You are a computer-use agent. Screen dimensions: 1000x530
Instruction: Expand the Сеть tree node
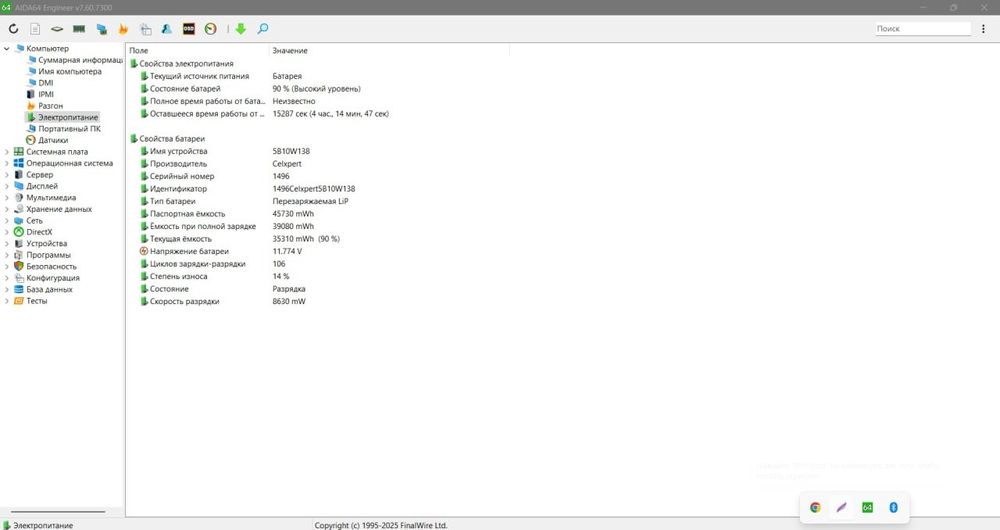[x=7, y=221]
